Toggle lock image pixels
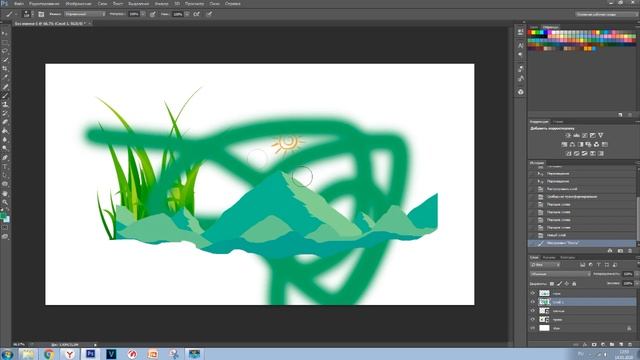This screenshot has height=360, width=640. (560, 284)
